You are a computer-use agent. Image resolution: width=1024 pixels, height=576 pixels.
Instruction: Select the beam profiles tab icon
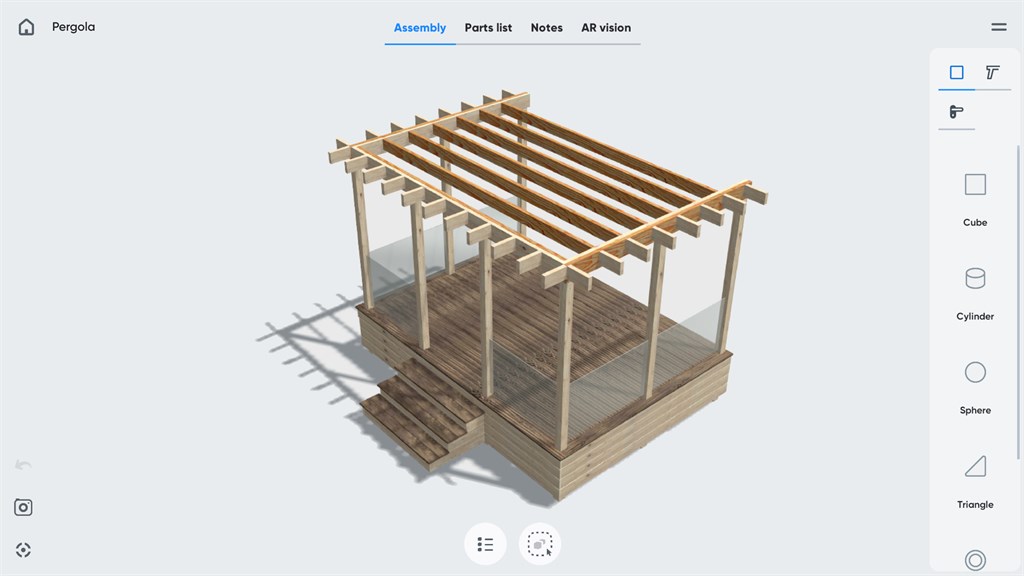coord(993,72)
